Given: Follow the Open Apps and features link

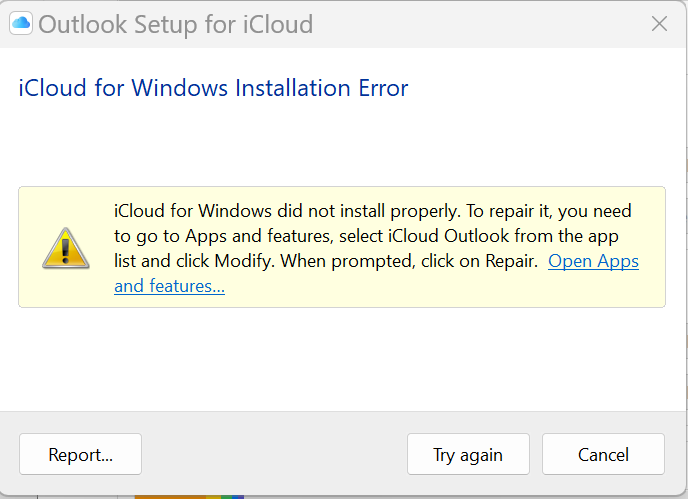Looking at the screenshot, I should pos(593,261).
